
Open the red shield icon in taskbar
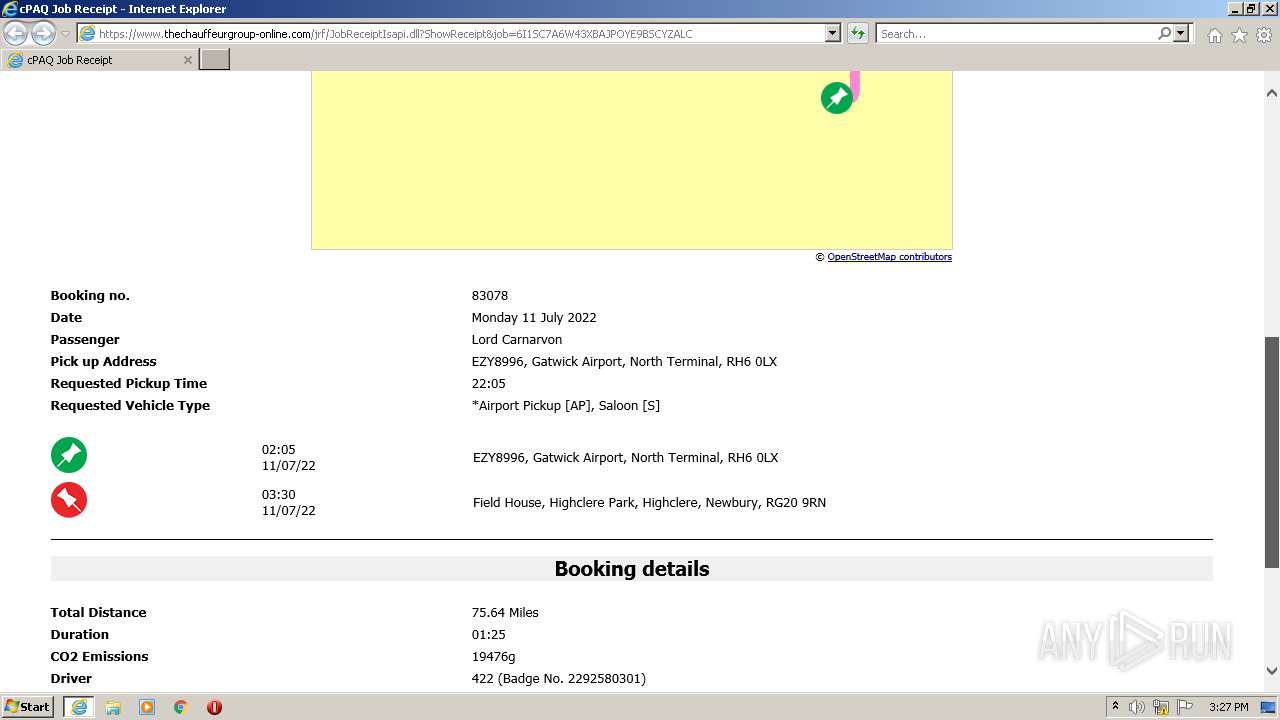pos(214,707)
